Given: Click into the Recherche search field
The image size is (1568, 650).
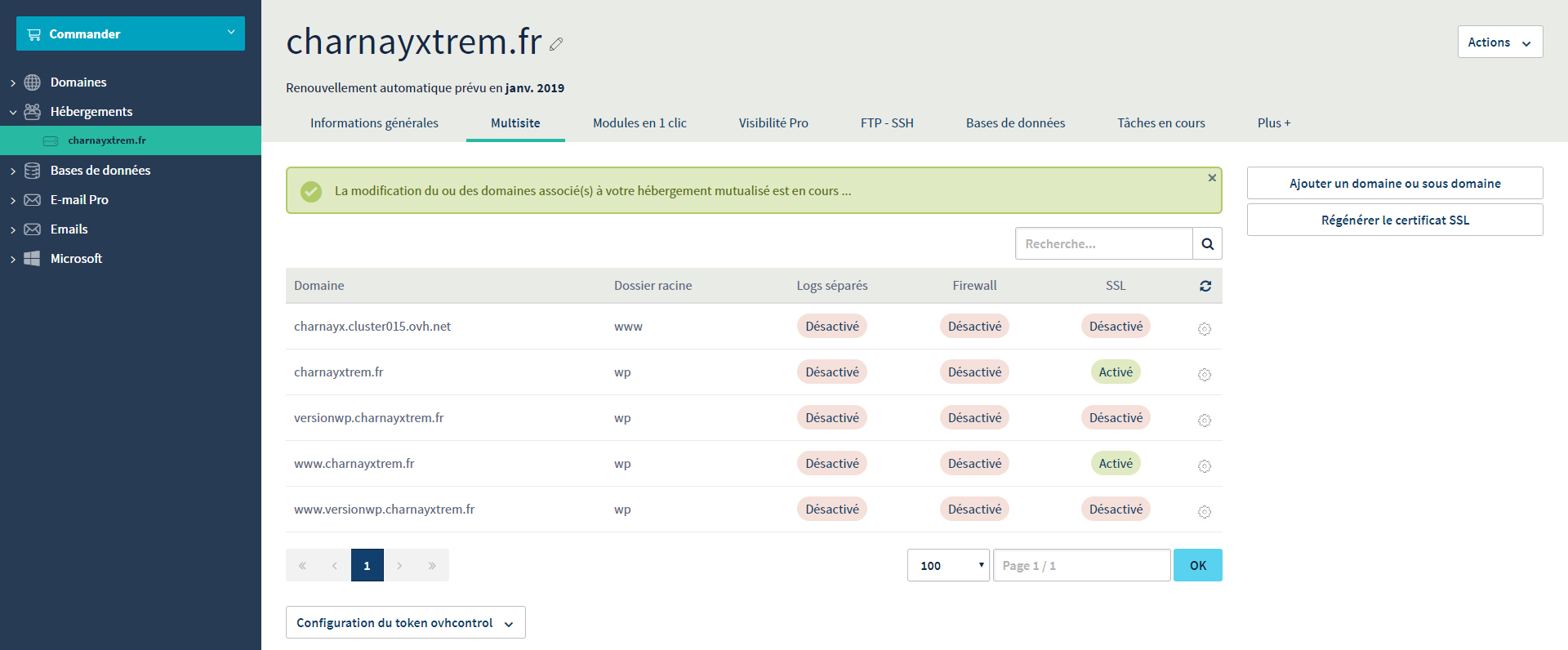Looking at the screenshot, I should click(x=1102, y=243).
